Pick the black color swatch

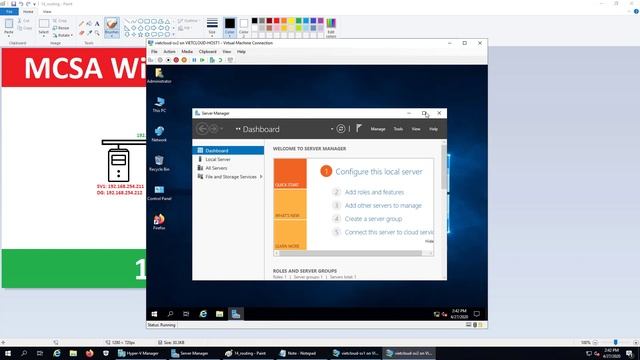(x=255, y=21)
